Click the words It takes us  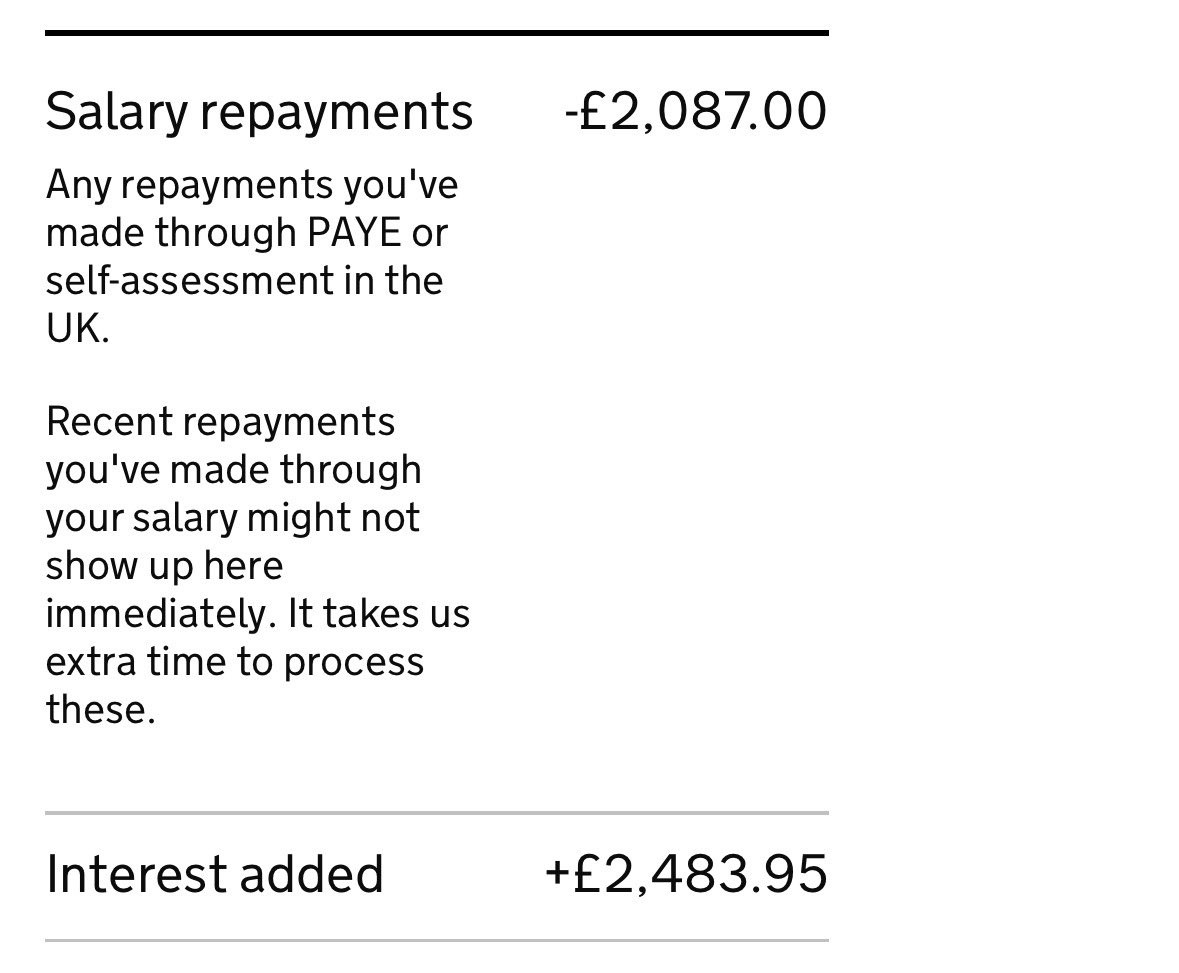[379, 614]
